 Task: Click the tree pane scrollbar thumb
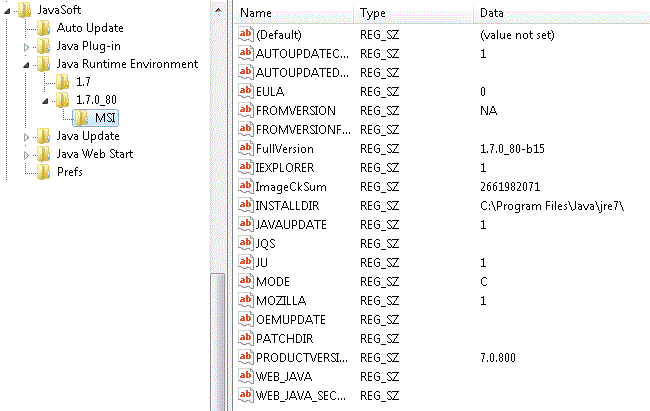point(218,342)
